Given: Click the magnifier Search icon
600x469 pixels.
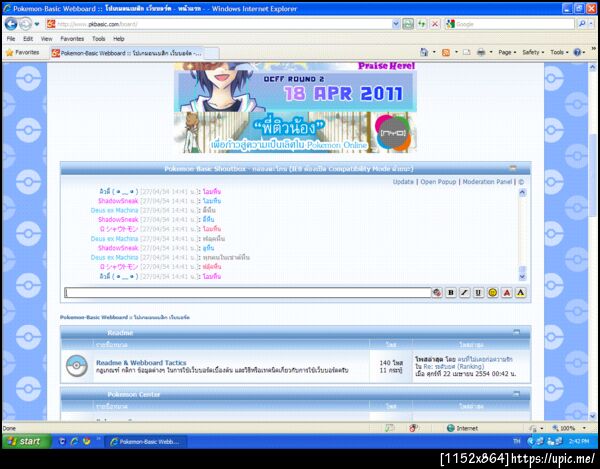Looking at the screenshot, I should 582,24.
